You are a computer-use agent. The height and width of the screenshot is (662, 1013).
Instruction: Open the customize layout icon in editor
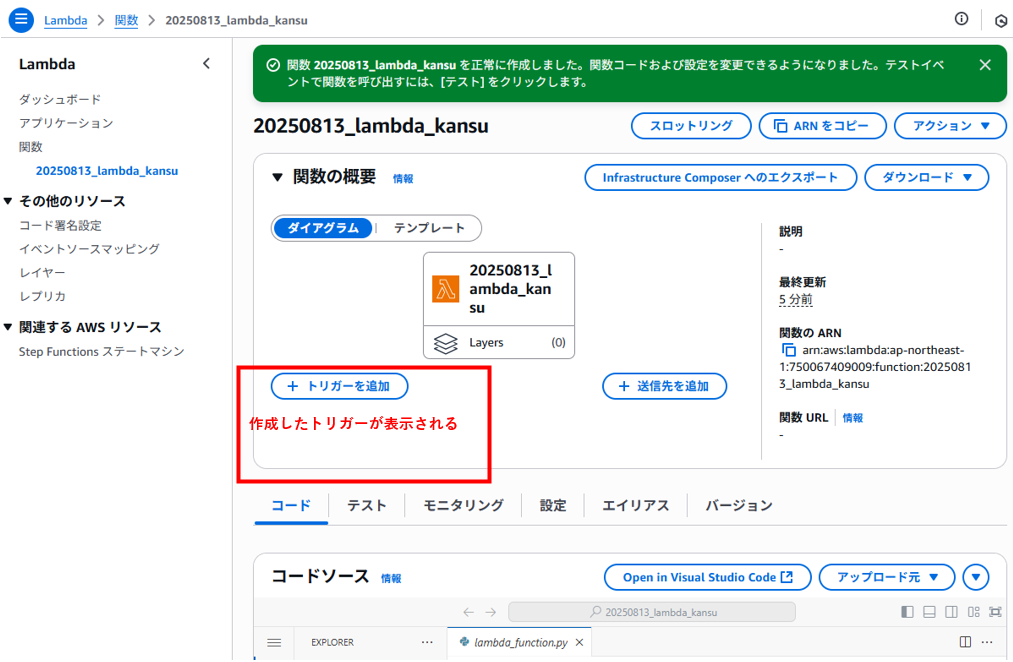(974, 612)
